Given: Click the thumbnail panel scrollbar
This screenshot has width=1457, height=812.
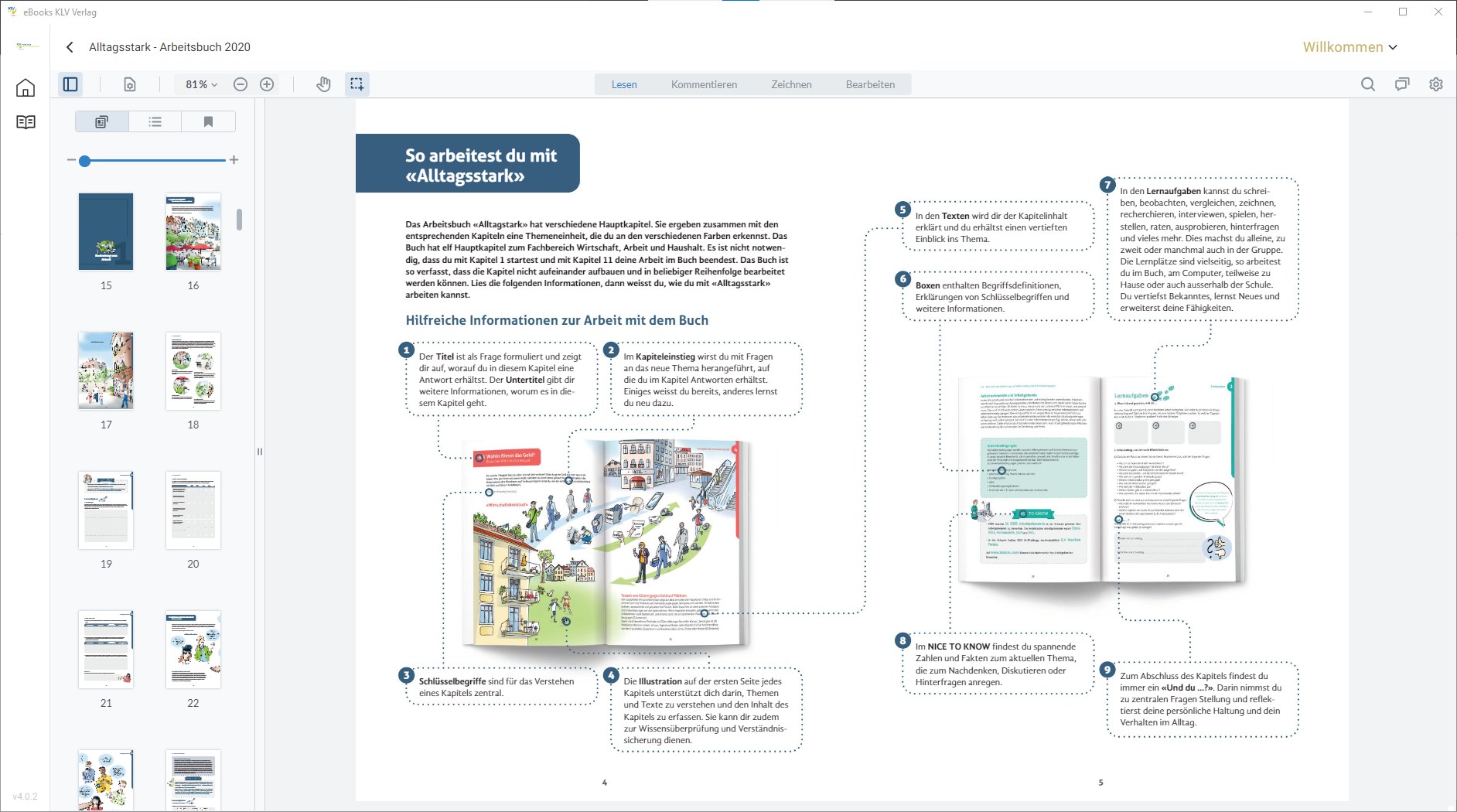Looking at the screenshot, I should [240, 220].
